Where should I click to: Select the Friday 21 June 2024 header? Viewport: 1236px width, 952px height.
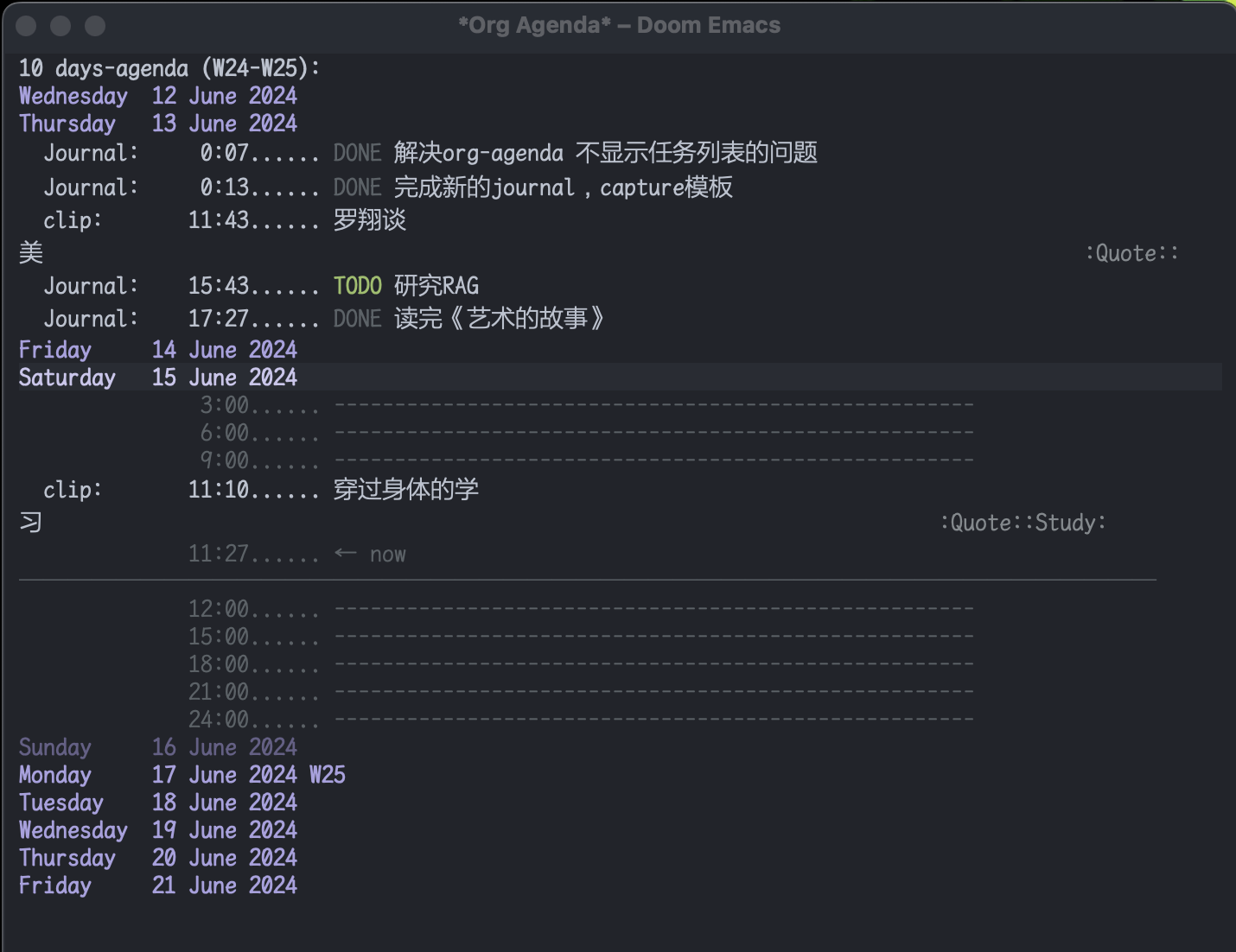coord(157,885)
